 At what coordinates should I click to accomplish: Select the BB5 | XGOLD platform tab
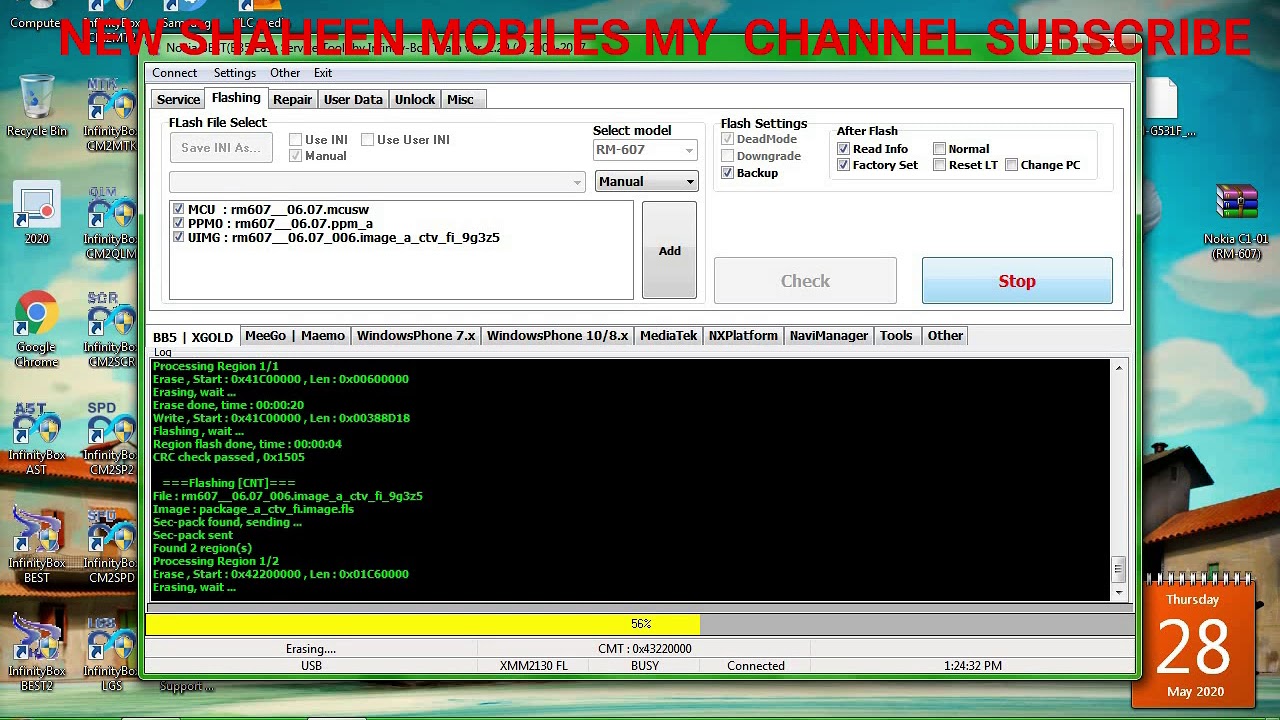[193, 337]
